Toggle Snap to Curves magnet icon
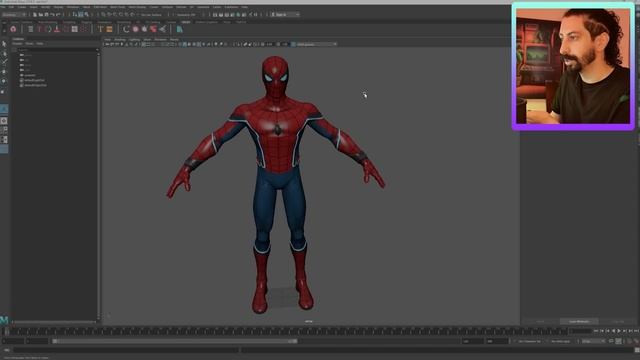The image size is (640, 360). point(109,15)
